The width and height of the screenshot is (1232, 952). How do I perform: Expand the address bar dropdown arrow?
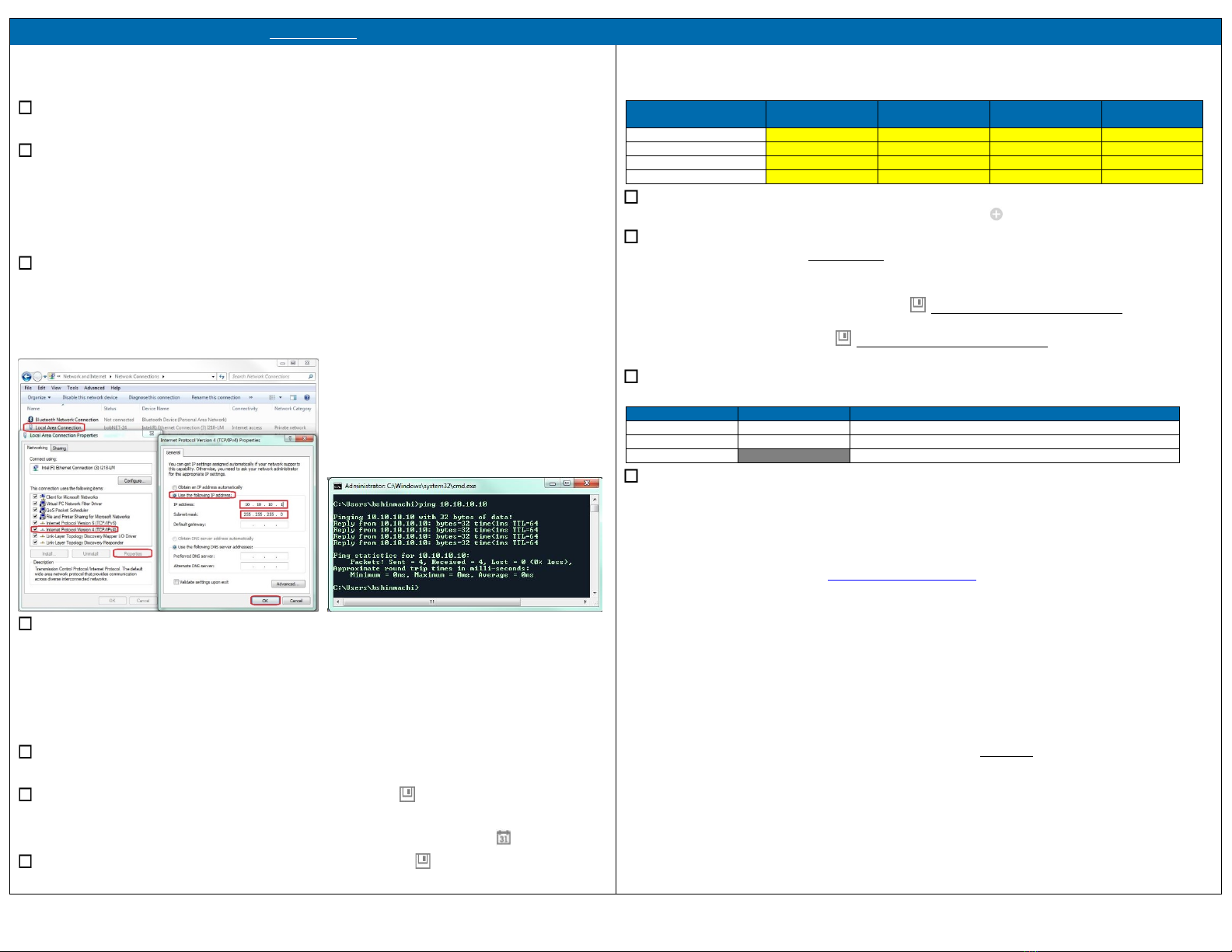point(214,376)
